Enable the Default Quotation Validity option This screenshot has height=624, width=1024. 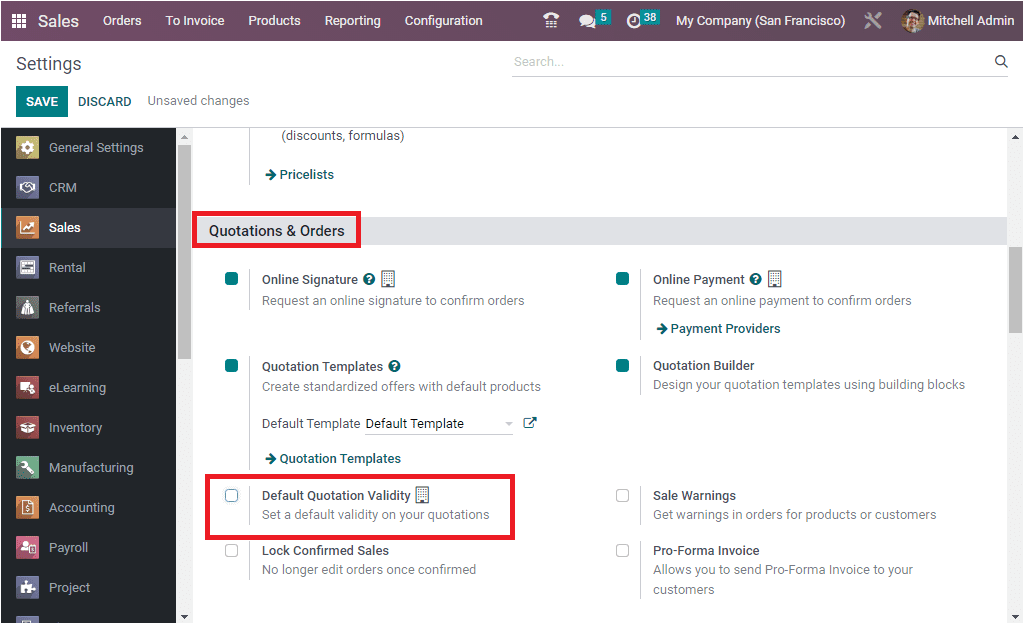231,495
